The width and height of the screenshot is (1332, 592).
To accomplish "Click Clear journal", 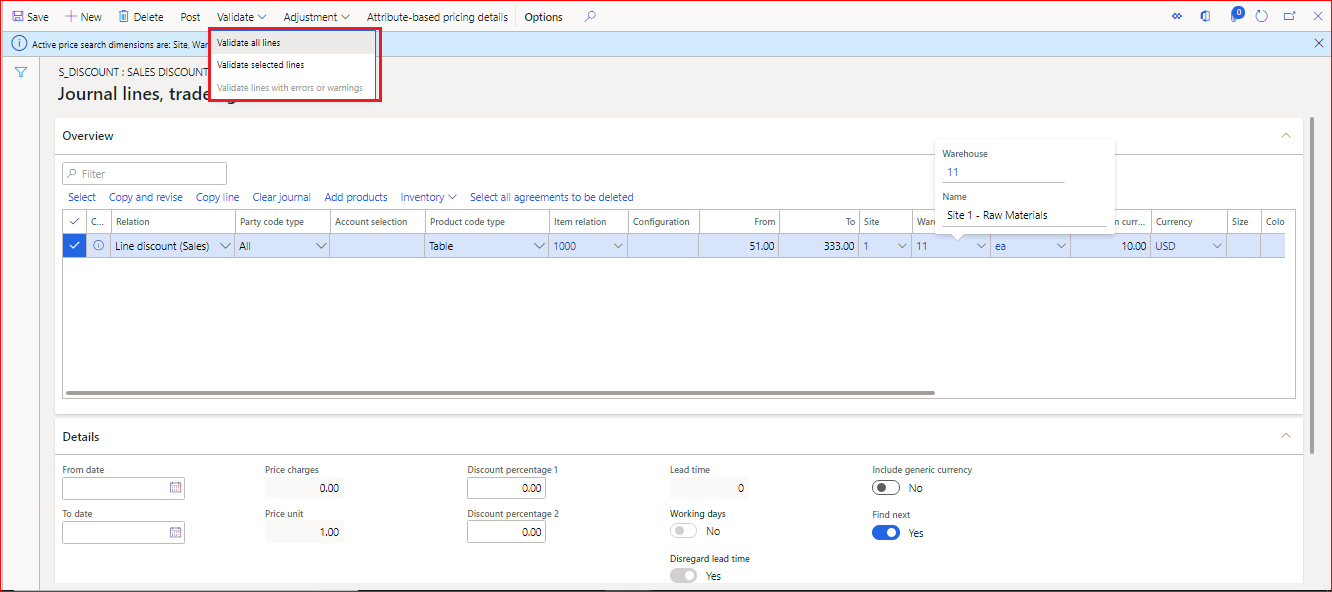I will point(281,197).
